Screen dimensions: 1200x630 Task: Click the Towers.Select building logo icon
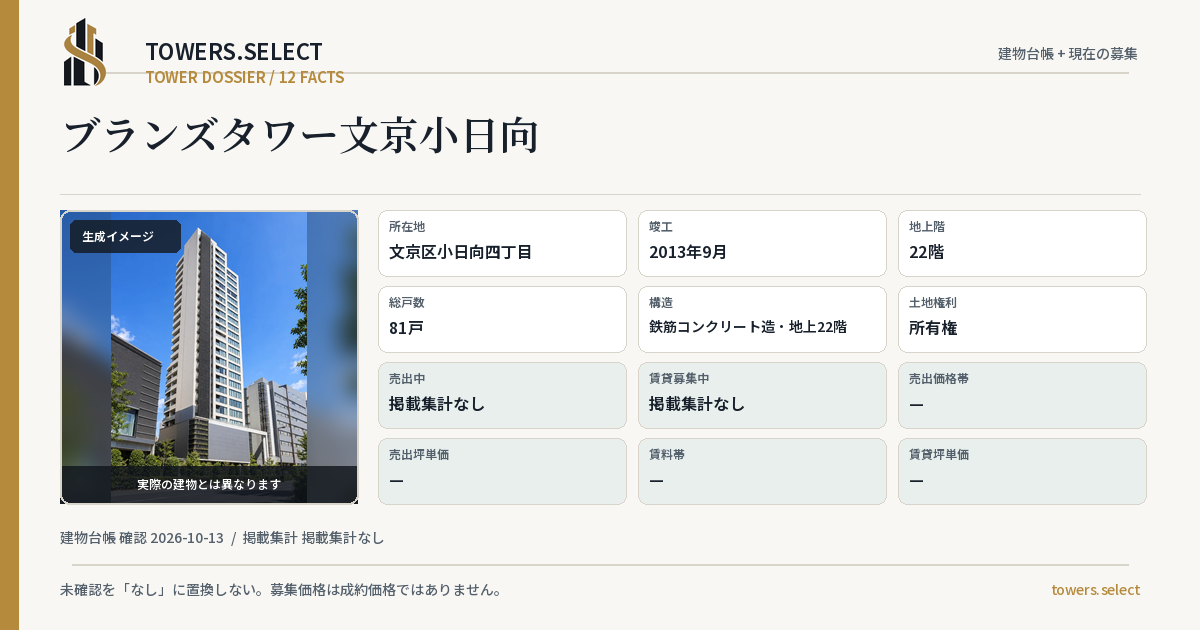85,52
